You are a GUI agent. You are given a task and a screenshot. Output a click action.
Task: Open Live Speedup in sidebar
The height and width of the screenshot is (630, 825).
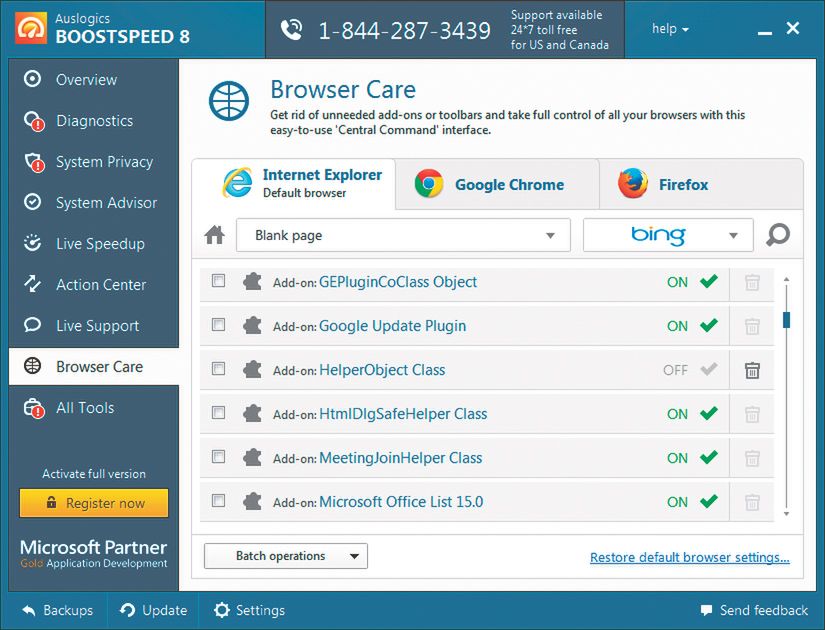(x=94, y=244)
